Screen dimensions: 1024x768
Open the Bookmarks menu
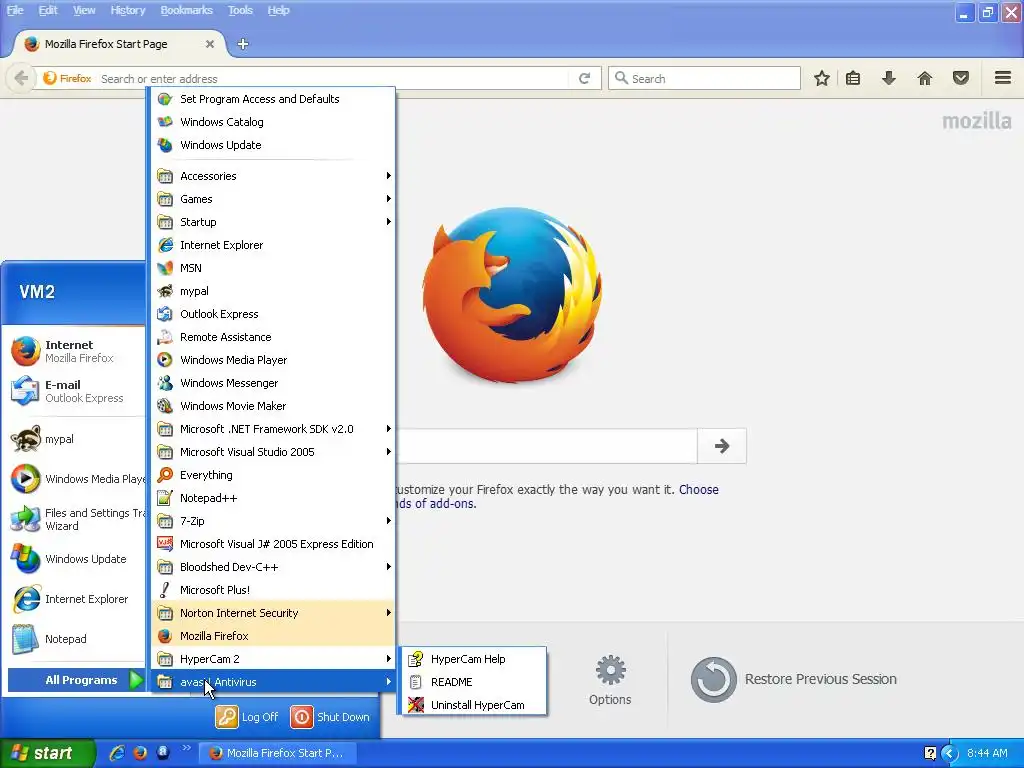tap(187, 10)
